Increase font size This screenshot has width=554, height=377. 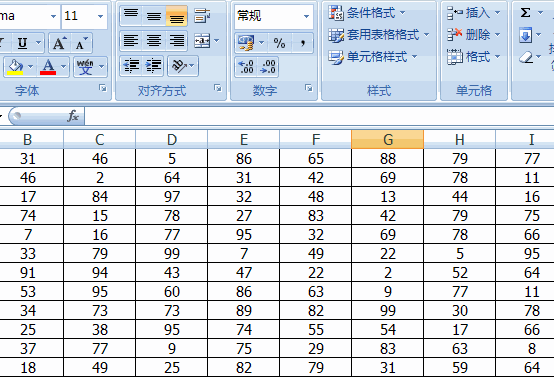point(59,43)
